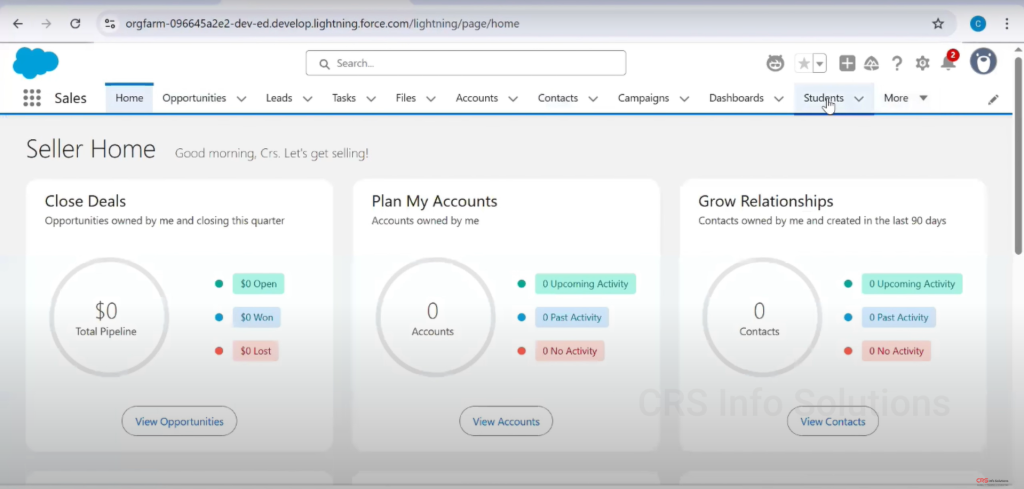The width and height of the screenshot is (1024, 489).
Task: Click the Salesforce cloud logo
Action: coord(35,63)
